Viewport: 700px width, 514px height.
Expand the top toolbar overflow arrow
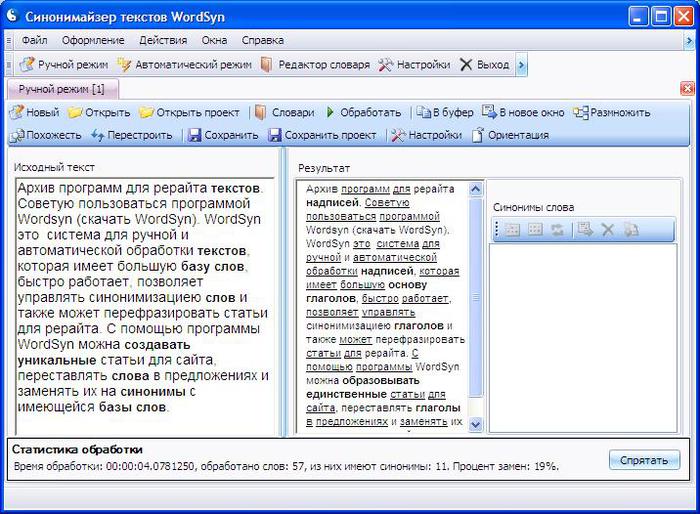click(x=521, y=65)
